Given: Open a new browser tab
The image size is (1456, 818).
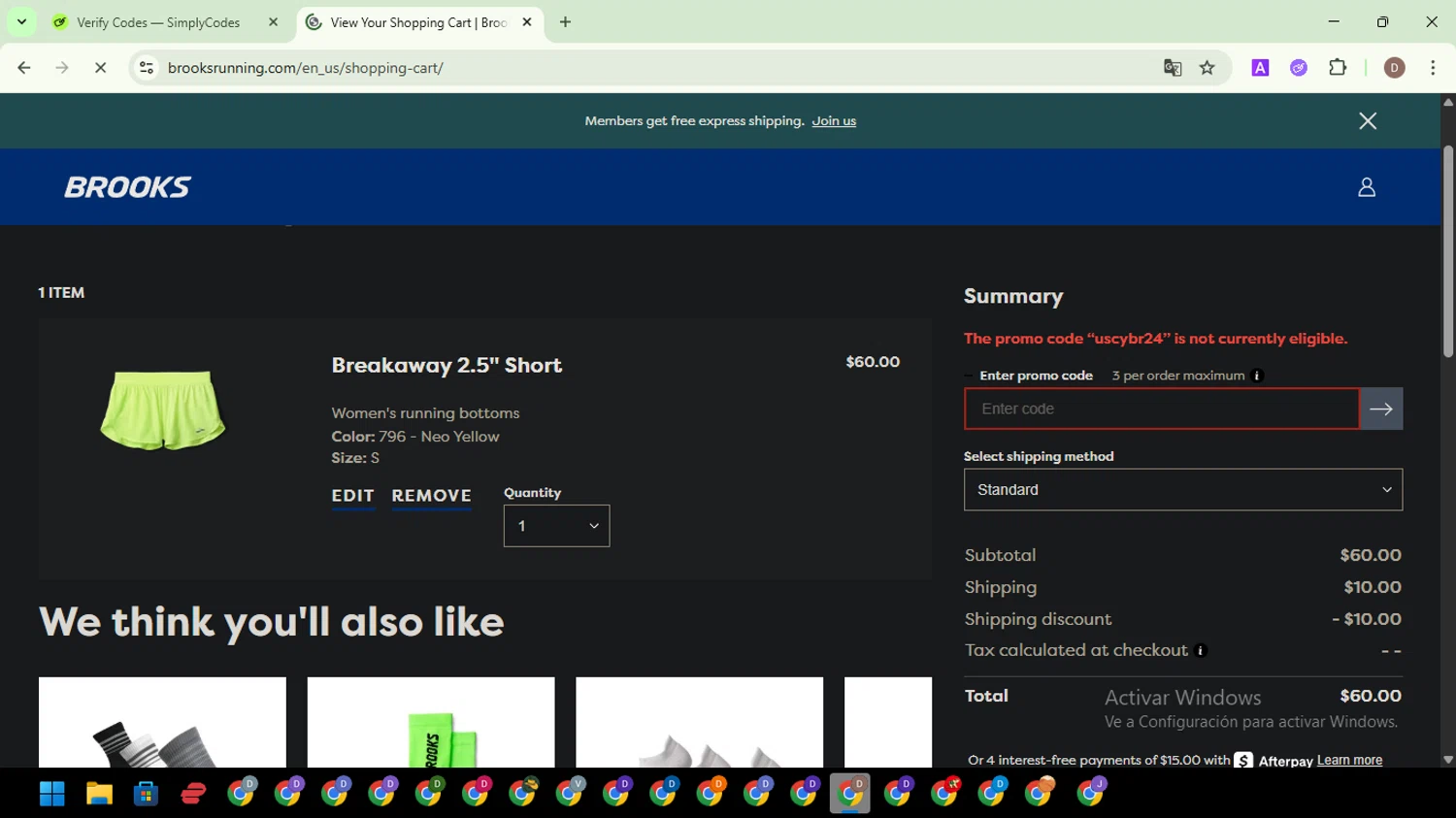Looking at the screenshot, I should tap(565, 22).
